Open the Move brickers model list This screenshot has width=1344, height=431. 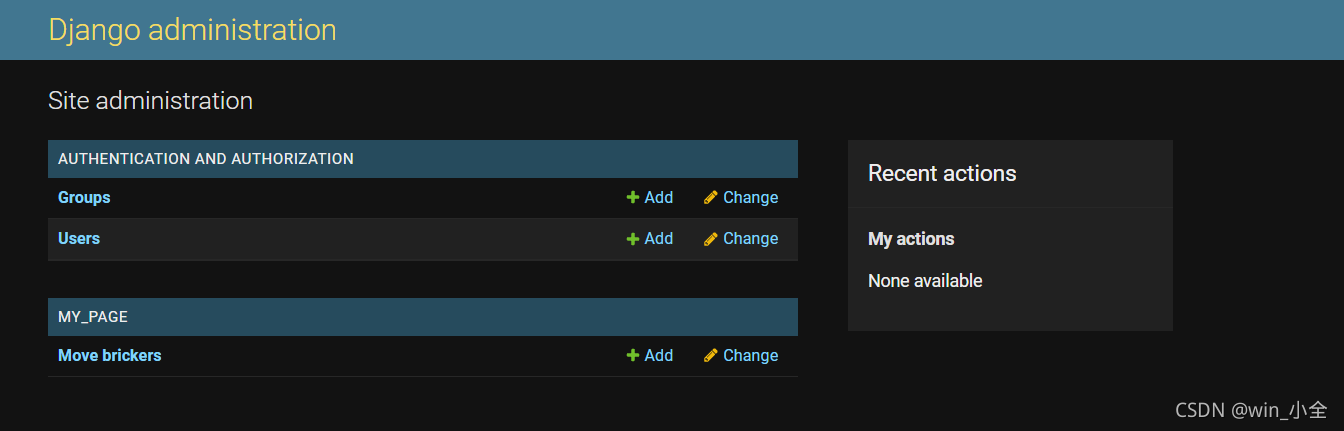pyautogui.click(x=109, y=356)
